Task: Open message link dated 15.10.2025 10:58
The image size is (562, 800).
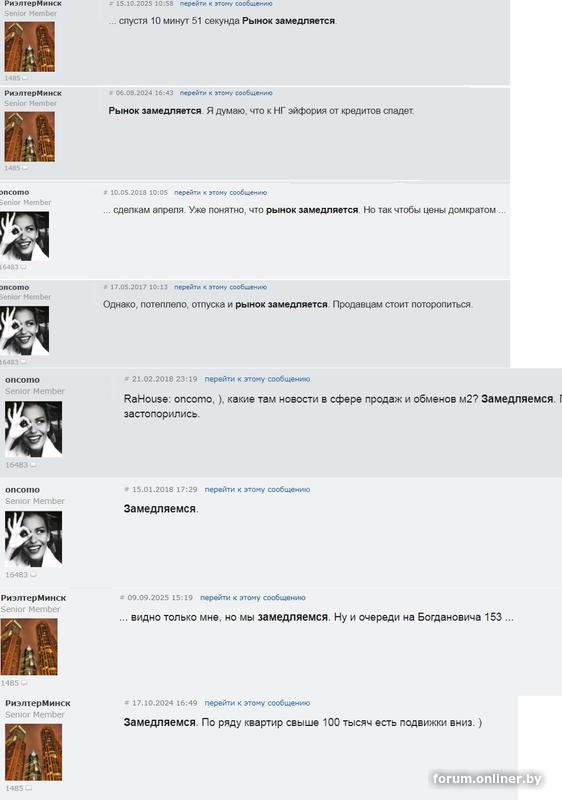Action: click(x=226, y=4)
